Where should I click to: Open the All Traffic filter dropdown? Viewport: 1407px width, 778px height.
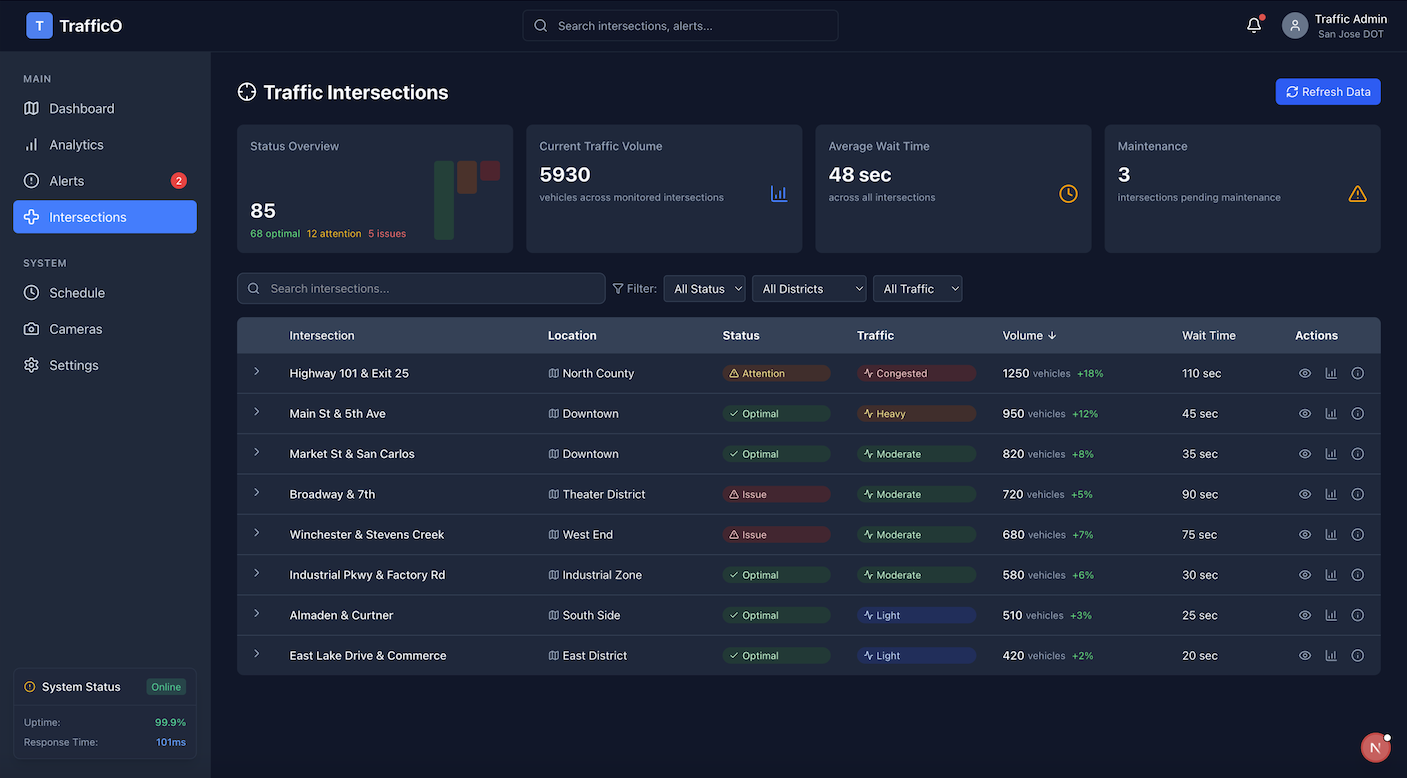pyautogui.click(x=917, y=289)
